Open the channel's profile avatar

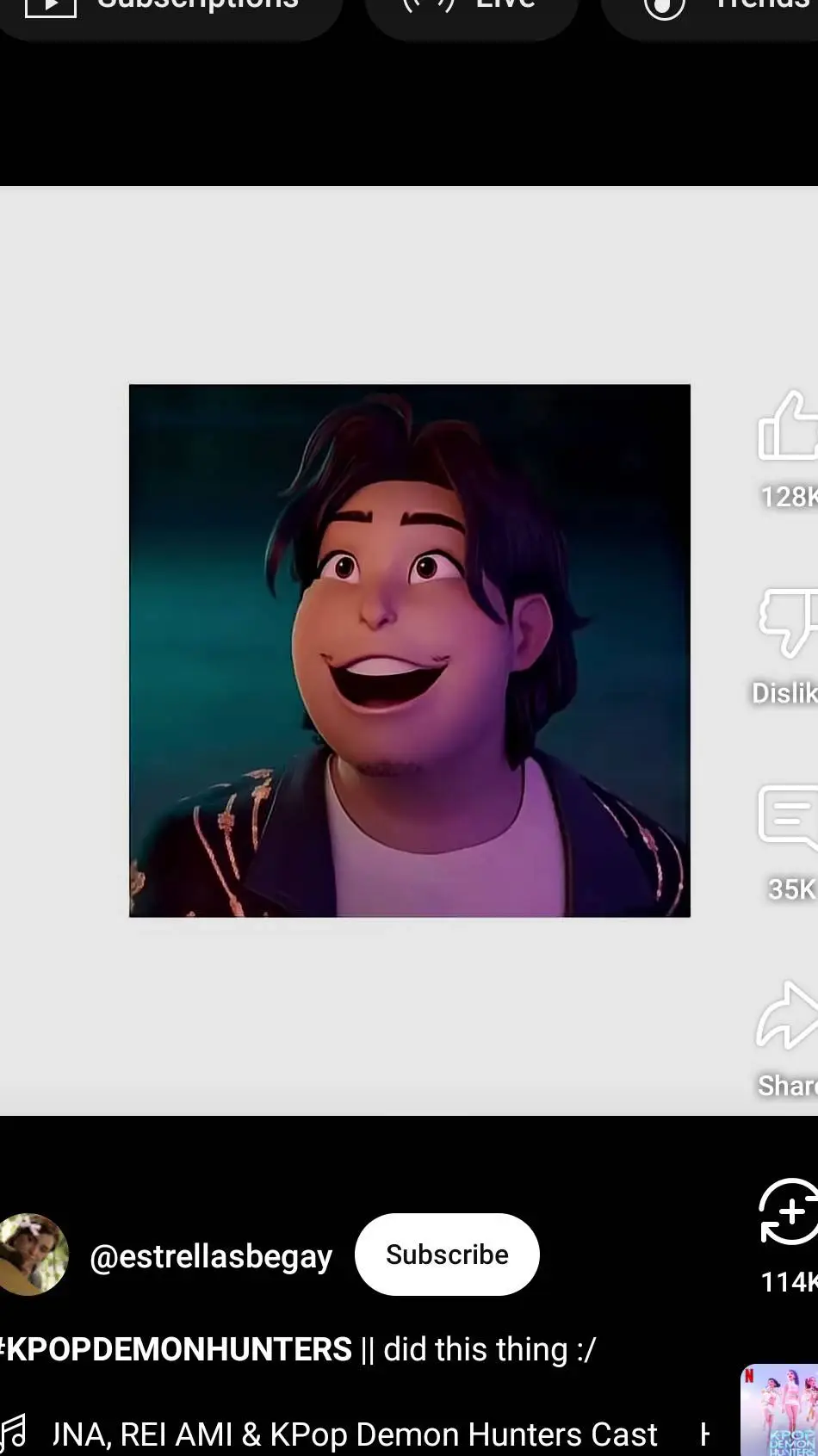point(33,1255)
